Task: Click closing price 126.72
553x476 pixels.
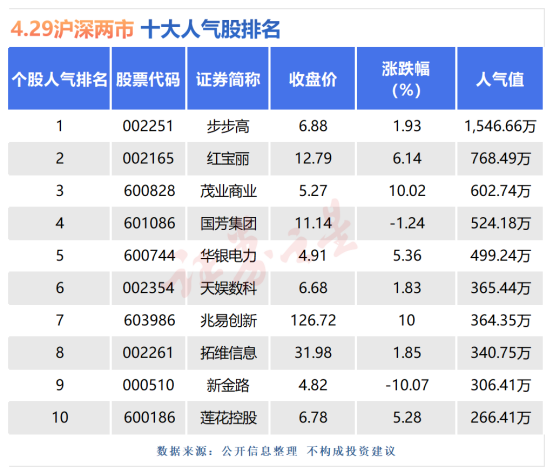Action: 313,321
